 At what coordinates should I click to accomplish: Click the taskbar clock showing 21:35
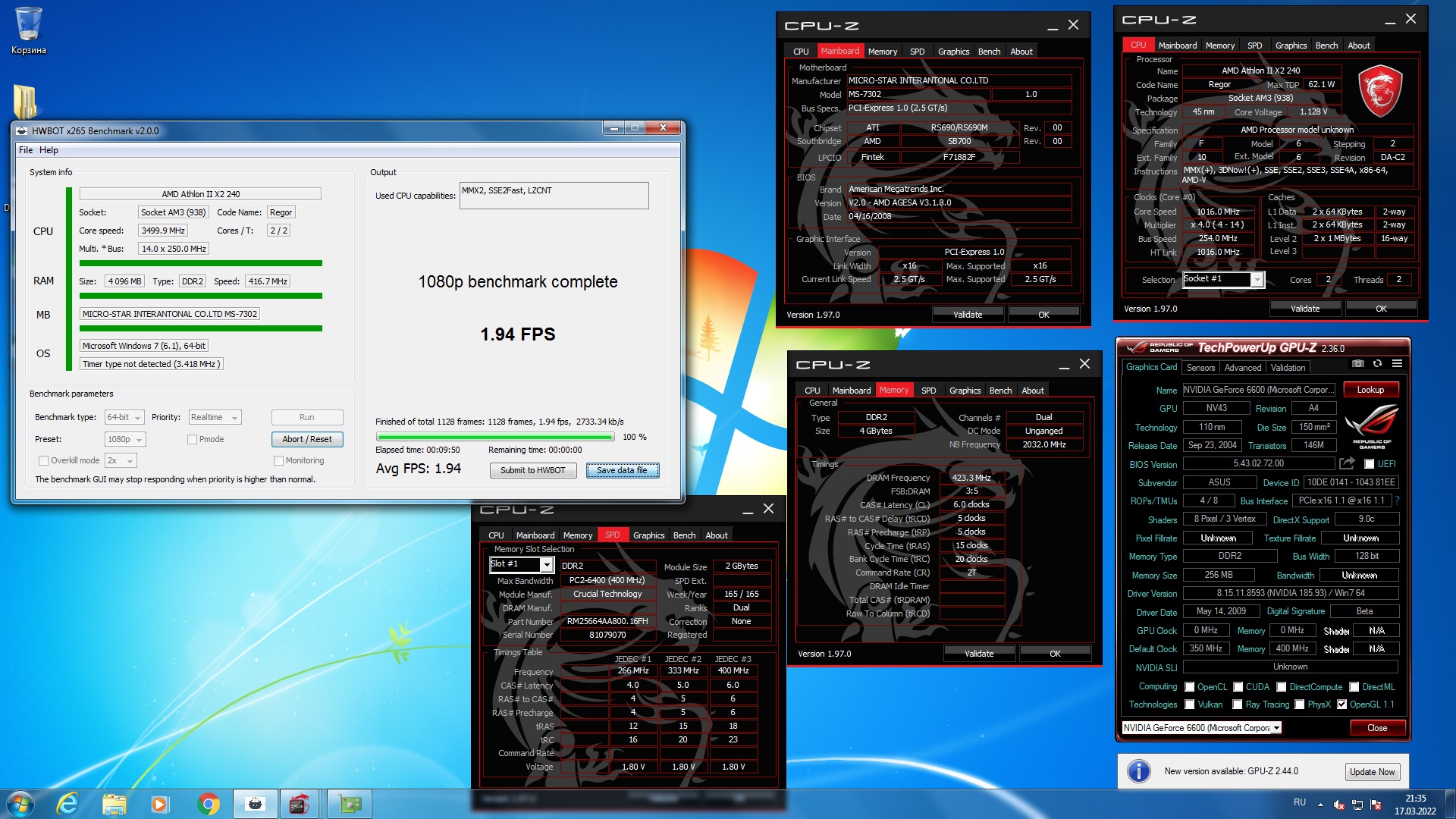(1415, 805)
